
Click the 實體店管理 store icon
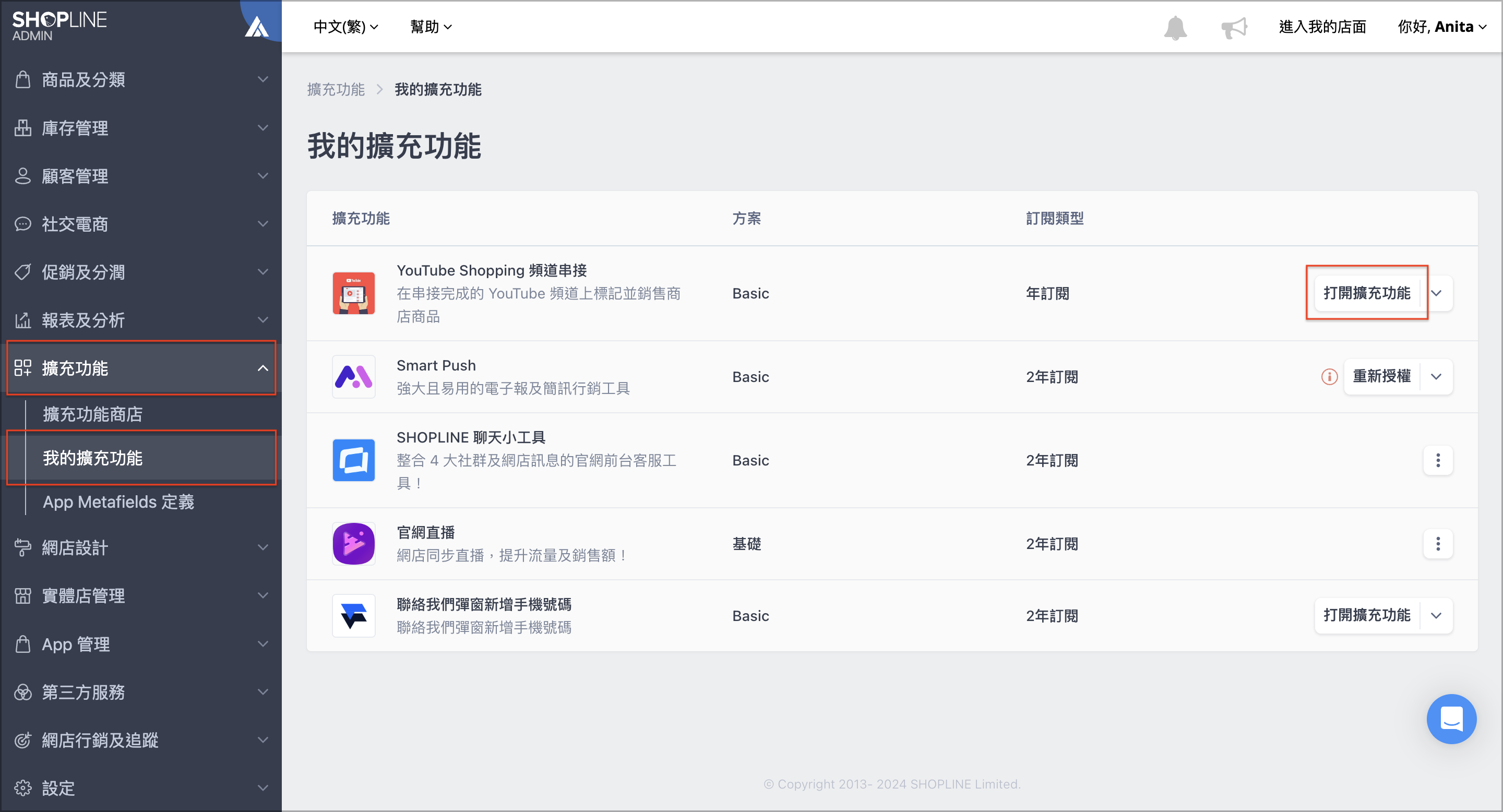(23, 595)
